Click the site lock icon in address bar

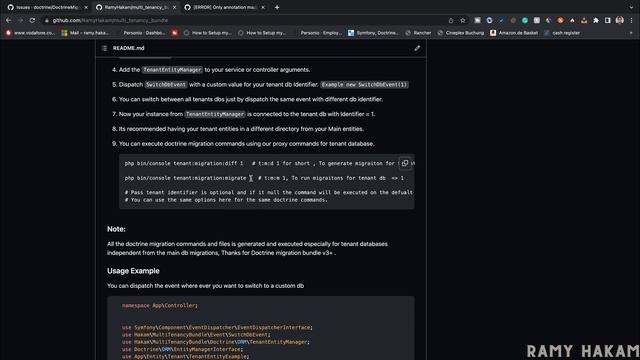tap(47, 20)
